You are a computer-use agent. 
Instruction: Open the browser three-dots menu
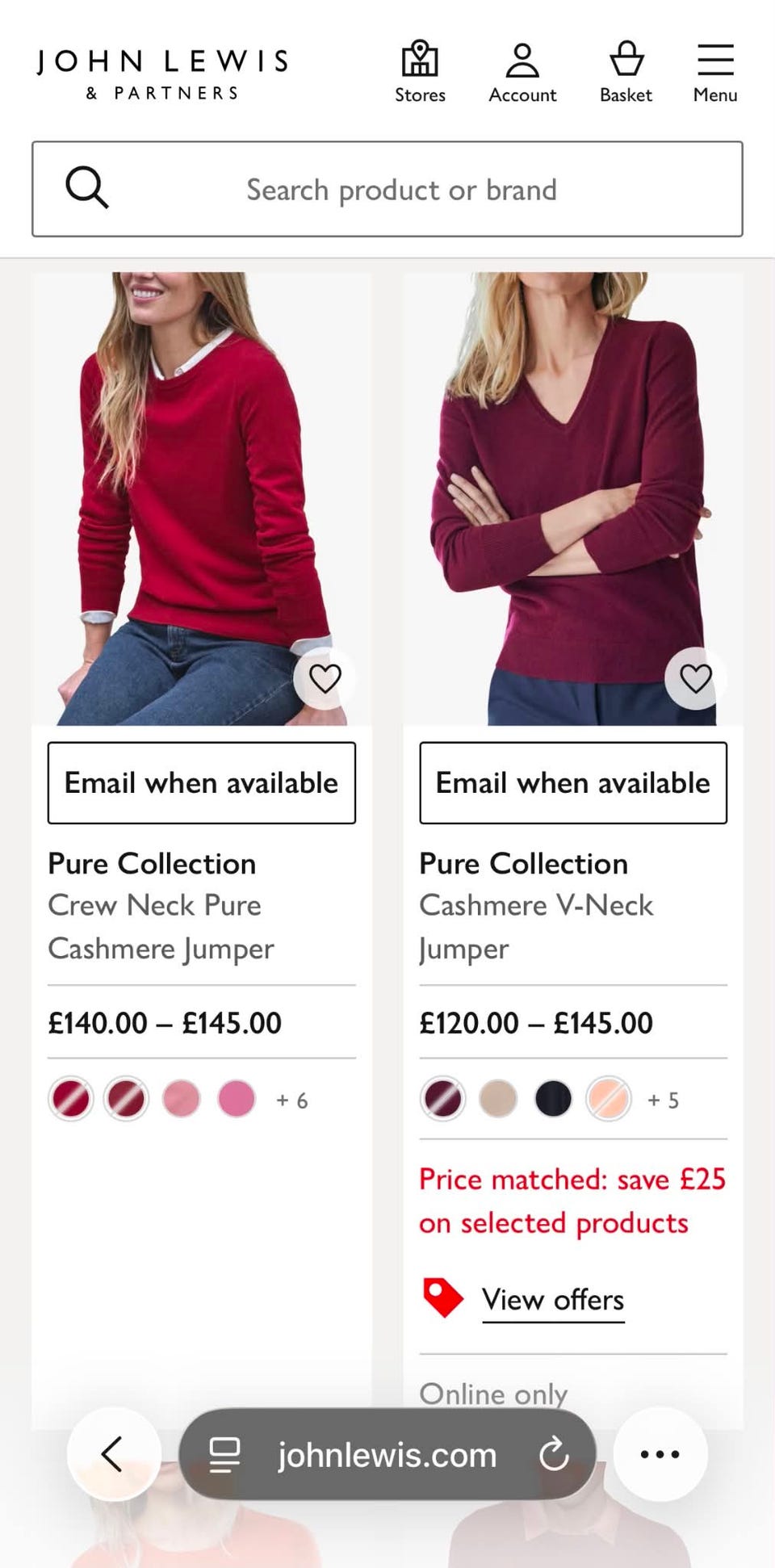point(660,1454)
